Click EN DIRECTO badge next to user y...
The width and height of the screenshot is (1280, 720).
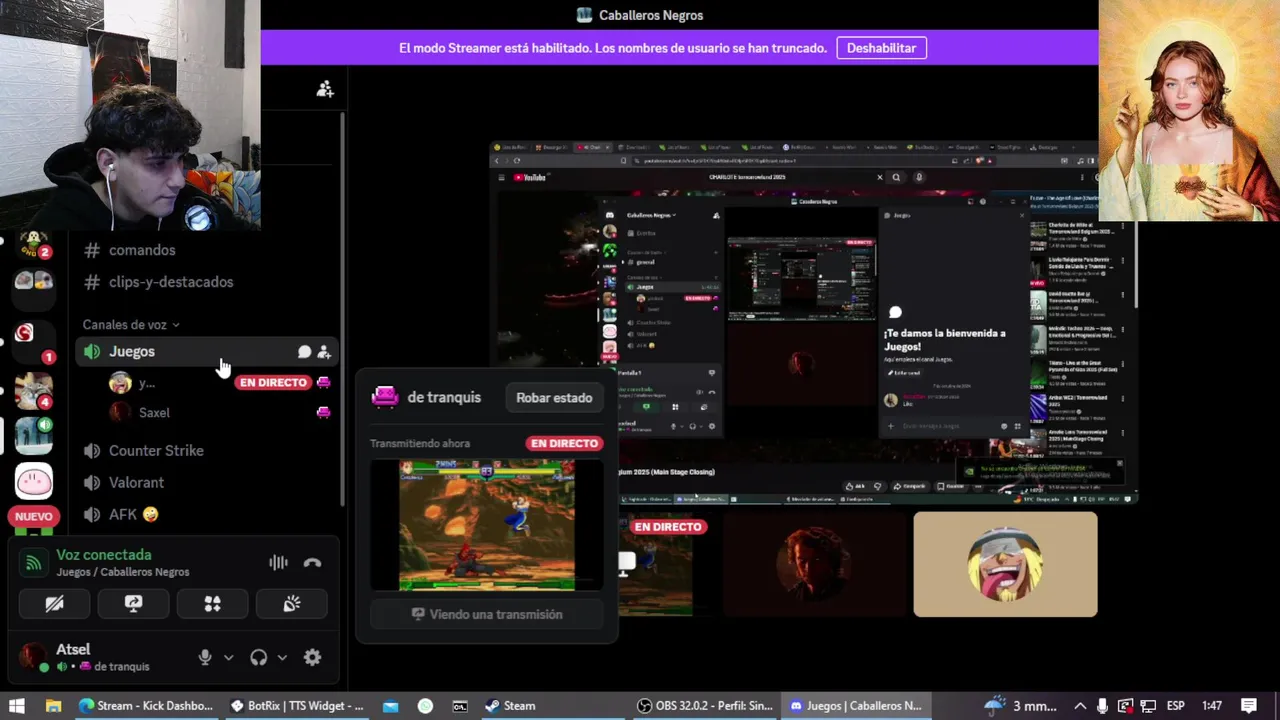point(273,382)
